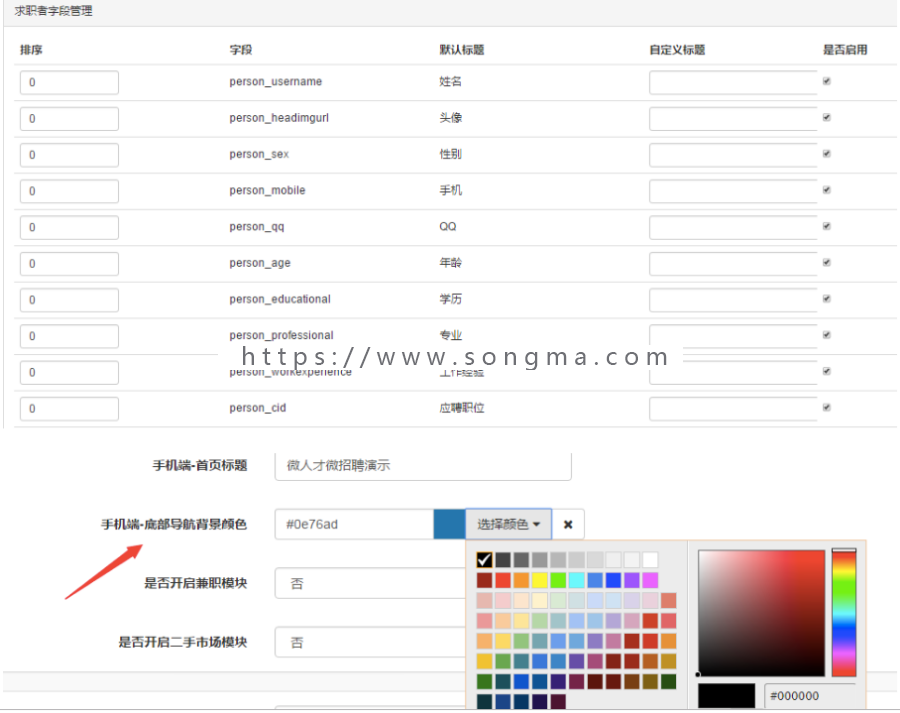Click the custom title field for 性别 row
900x713 pixels.
tap(733, 155)
